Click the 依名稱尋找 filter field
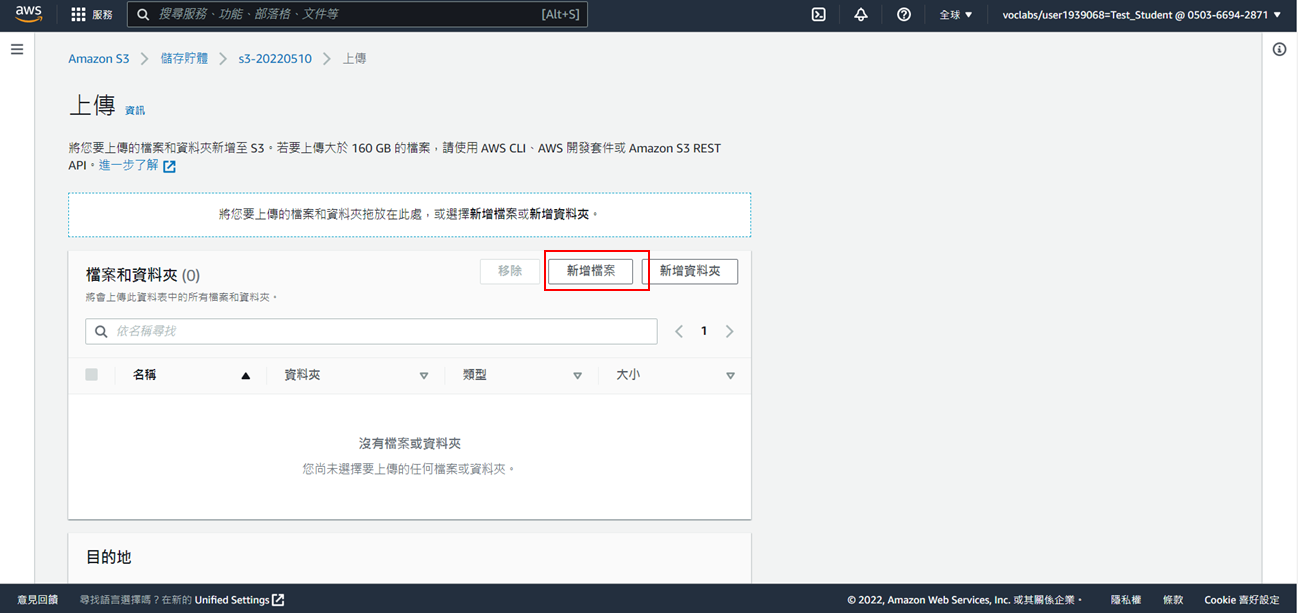The image size is (1298, 613). click(x=371, y=331)
